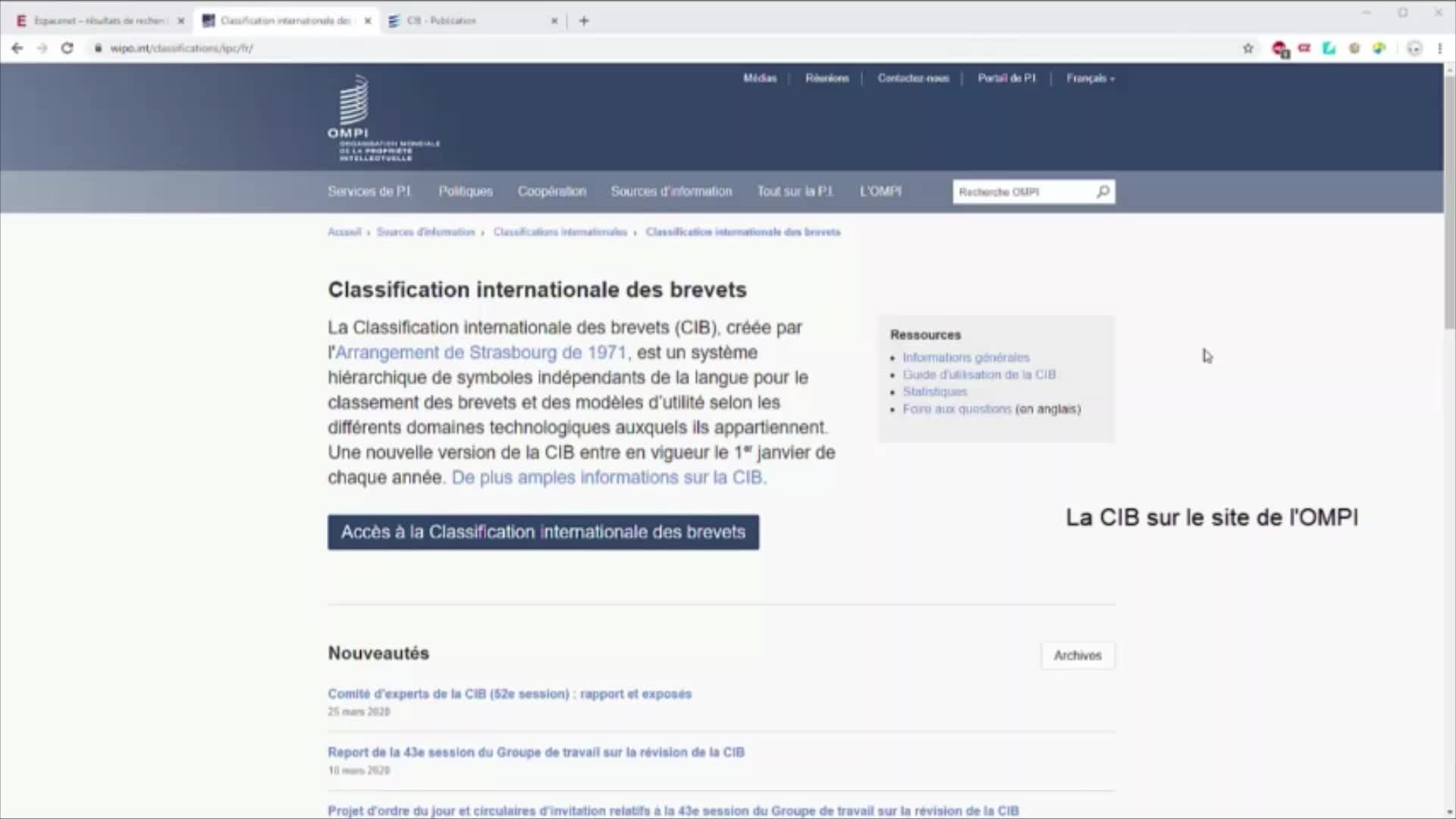Click the profile avatar icon in Chrome

(x=1414, y=49)
